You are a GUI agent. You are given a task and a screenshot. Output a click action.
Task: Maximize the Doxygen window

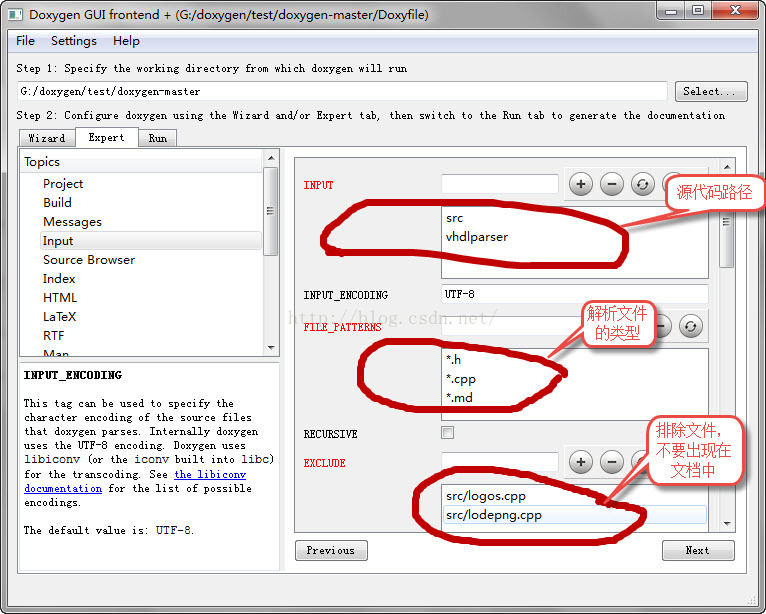698,11
